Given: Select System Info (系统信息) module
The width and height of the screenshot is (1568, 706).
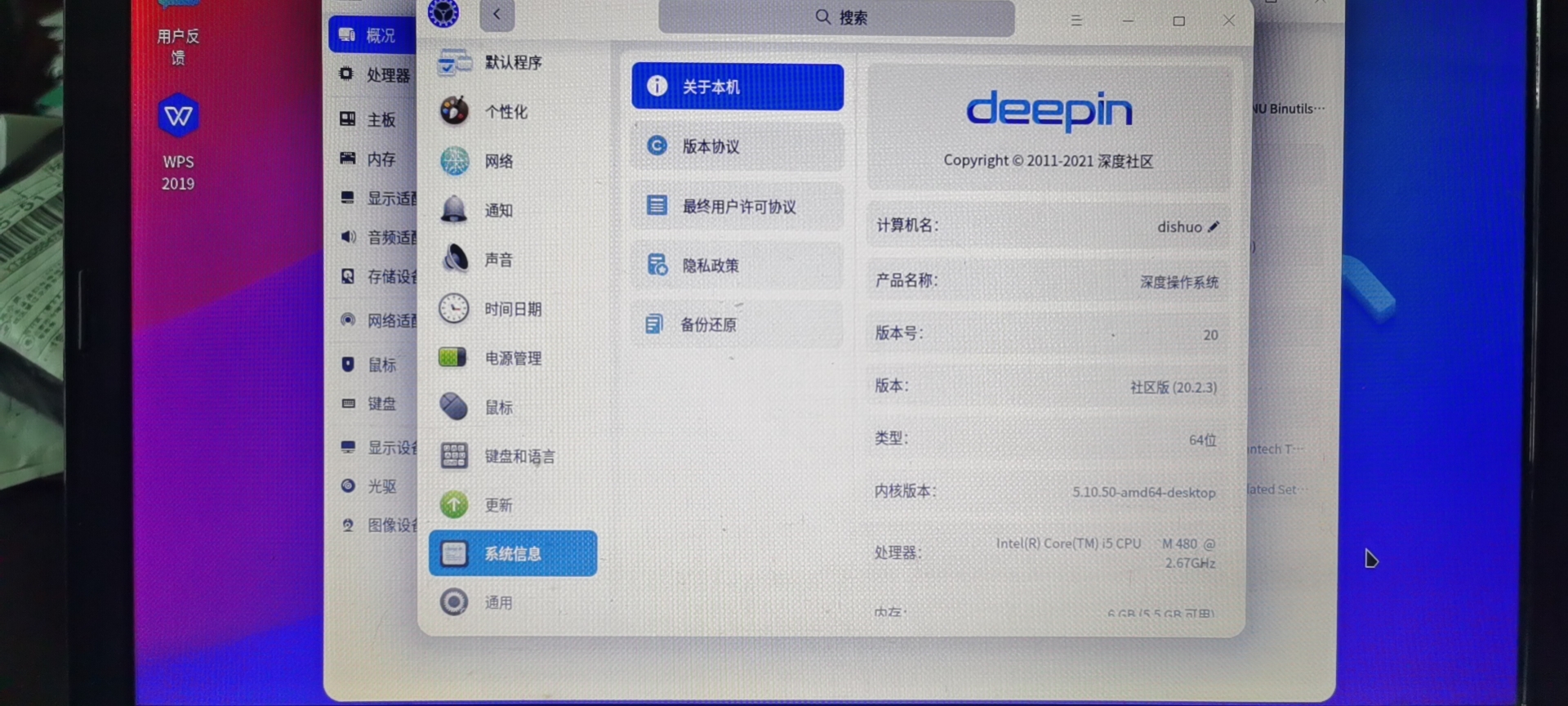Looking at the screenshot, I should (x=513, y=553).
